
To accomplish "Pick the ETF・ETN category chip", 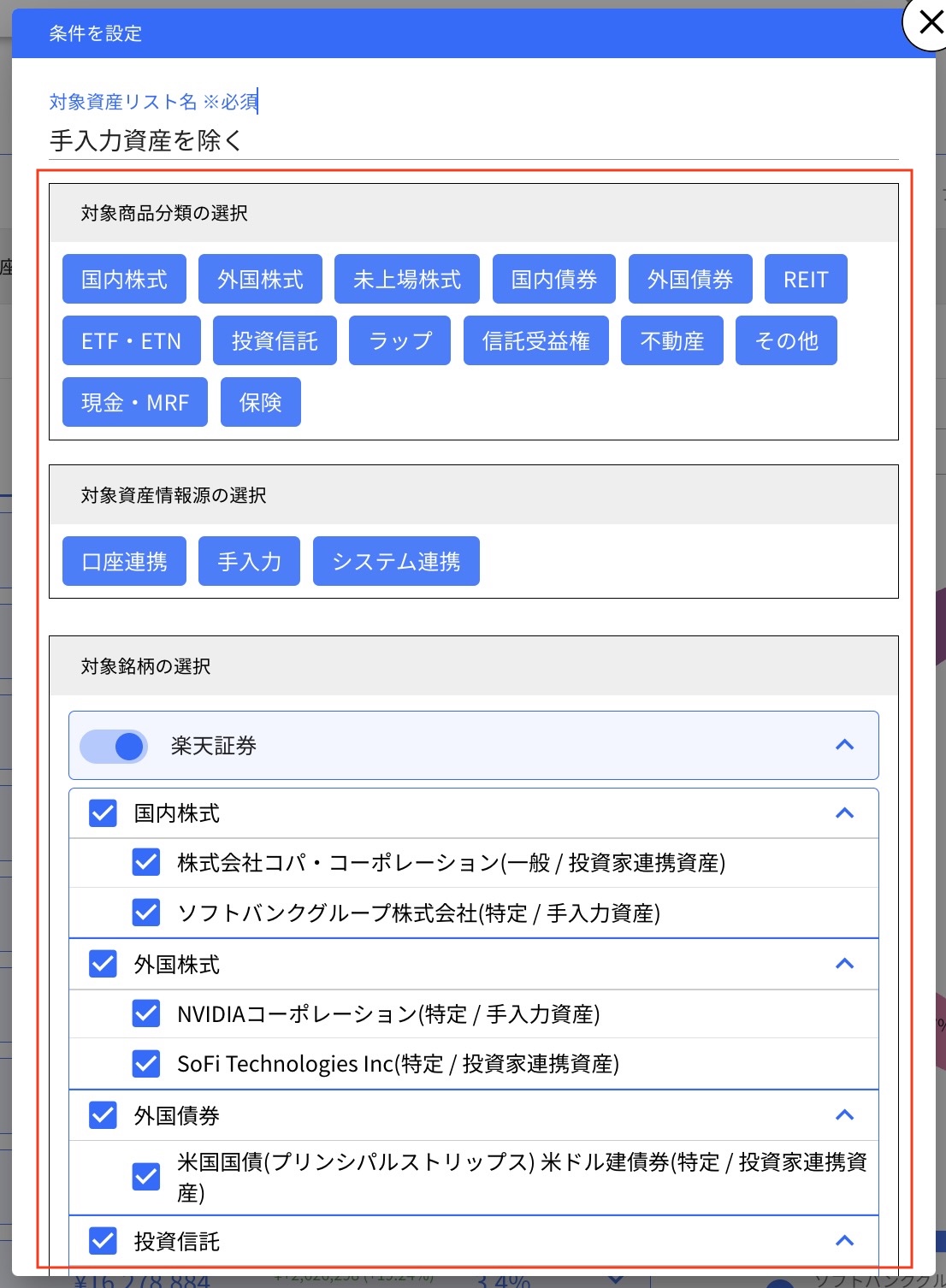I will click(x=131, y=340).
